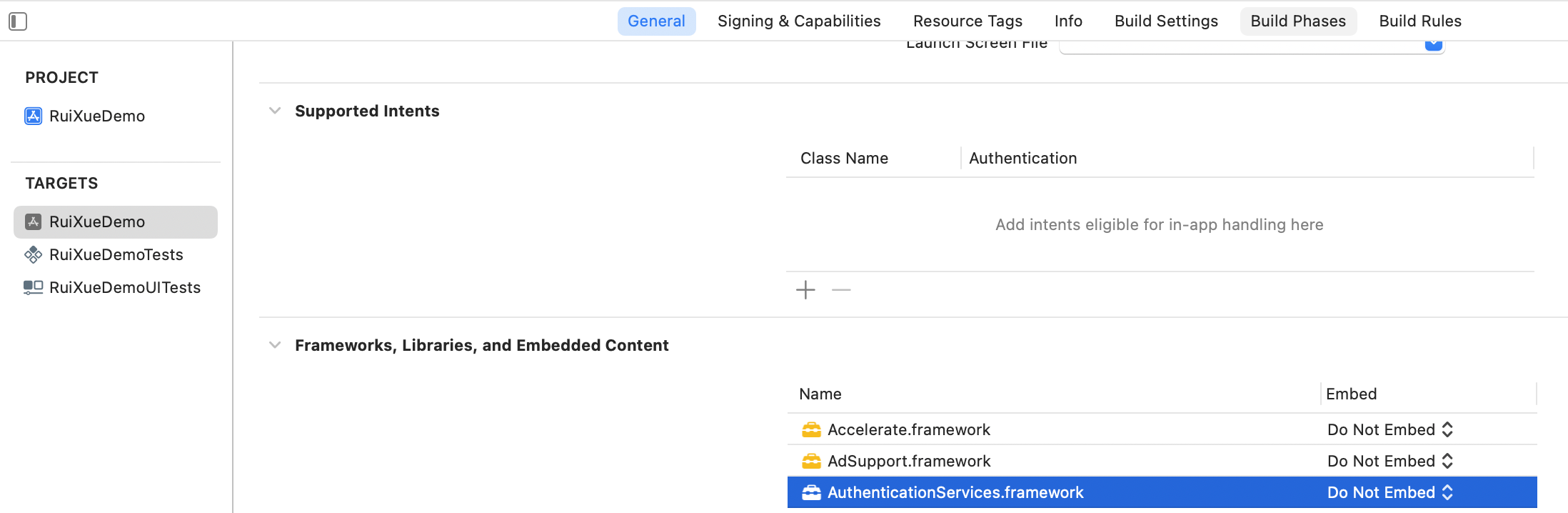Image resolution: width=1568 pixels, height=513 pixels.
Task: Add a supported intent with plus button
Action: coord(805,289)
